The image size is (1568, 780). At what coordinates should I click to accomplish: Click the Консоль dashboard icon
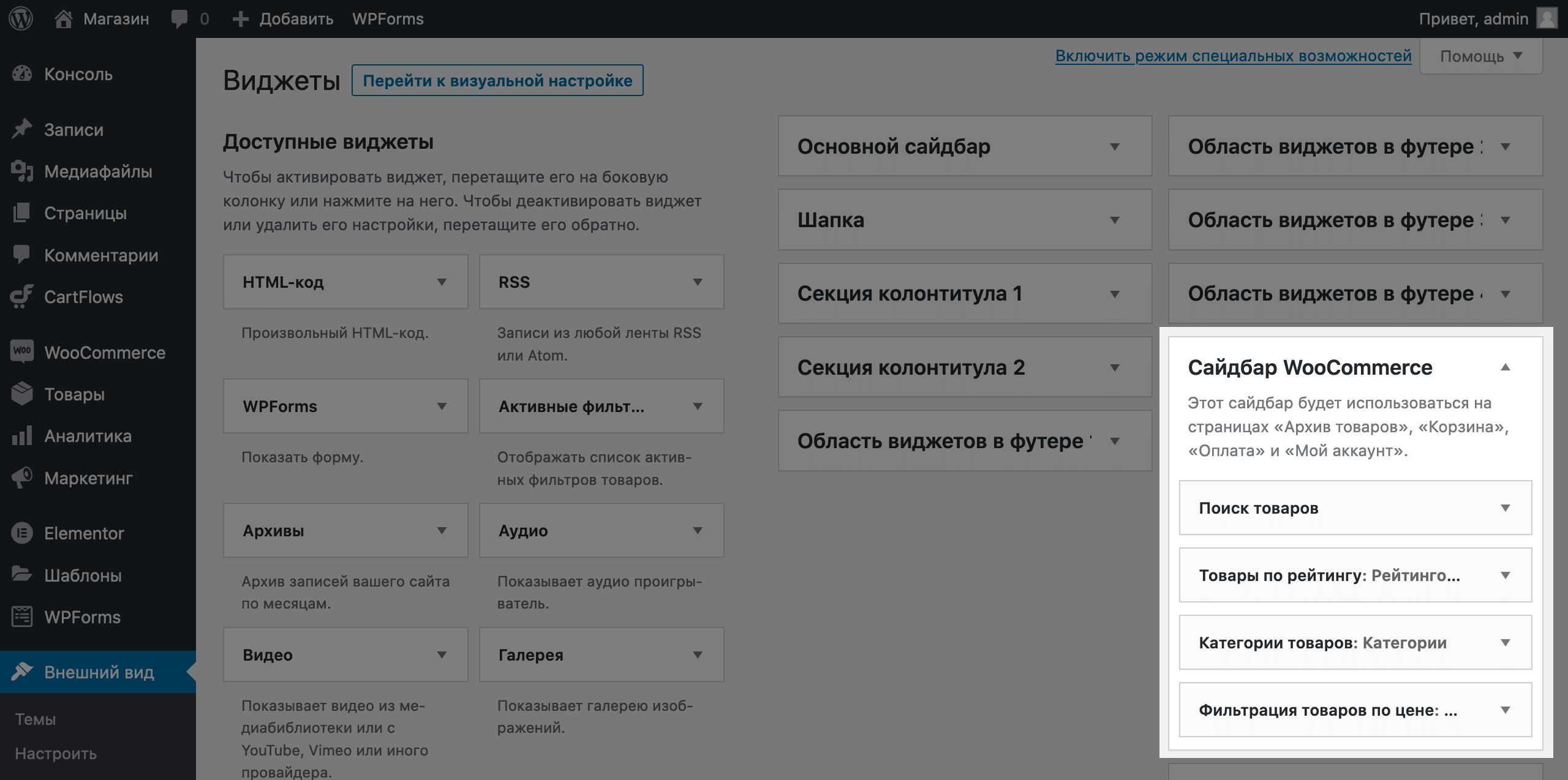pyautogui.click(x=22, y=74)
